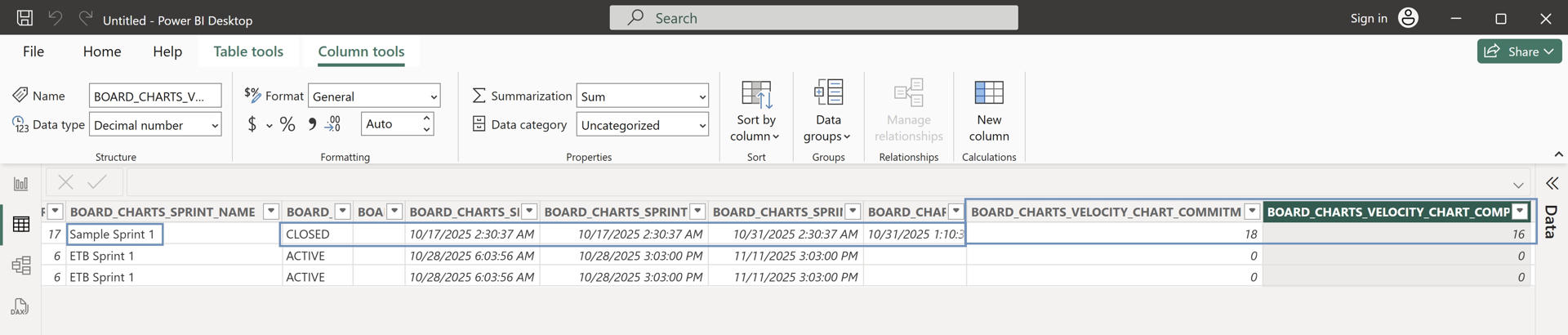Click the New column icon
The width and height of the screenshot is (1568, 335).
click(x=988, y=93)
